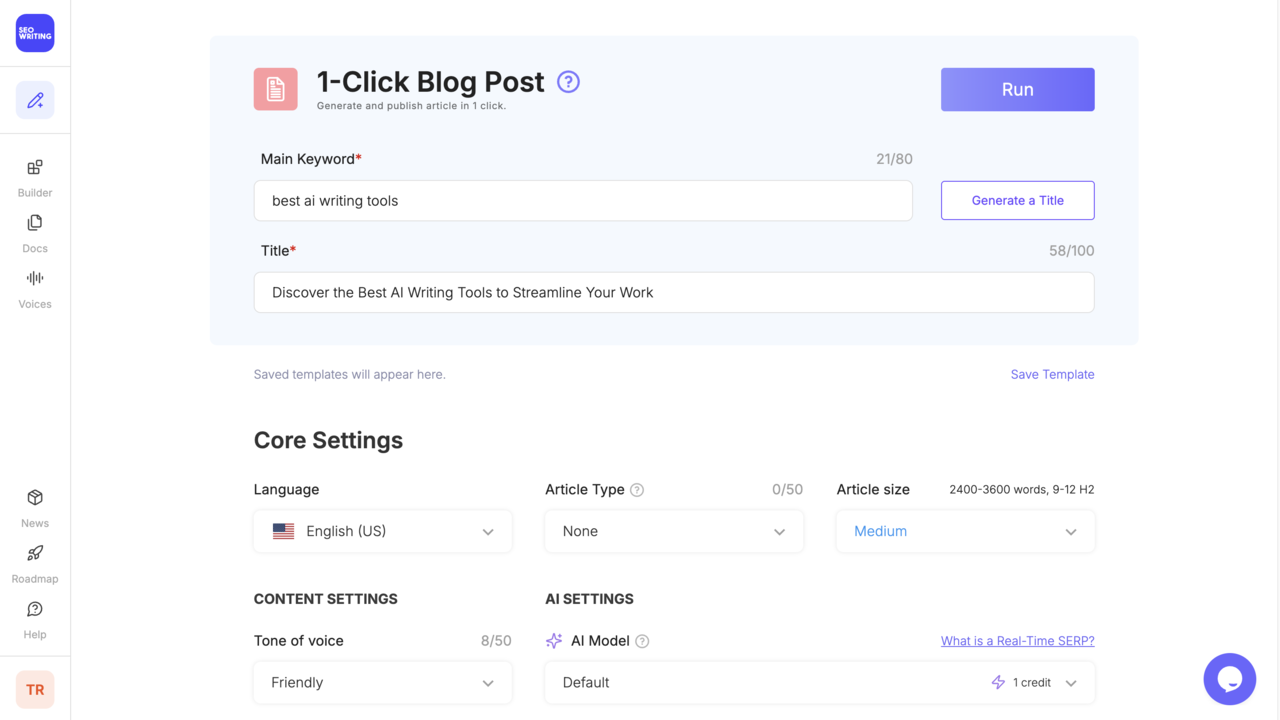This screenshot has height=720, width=1280.
Task: Open the Language dropdown
Action: point(382,531)
